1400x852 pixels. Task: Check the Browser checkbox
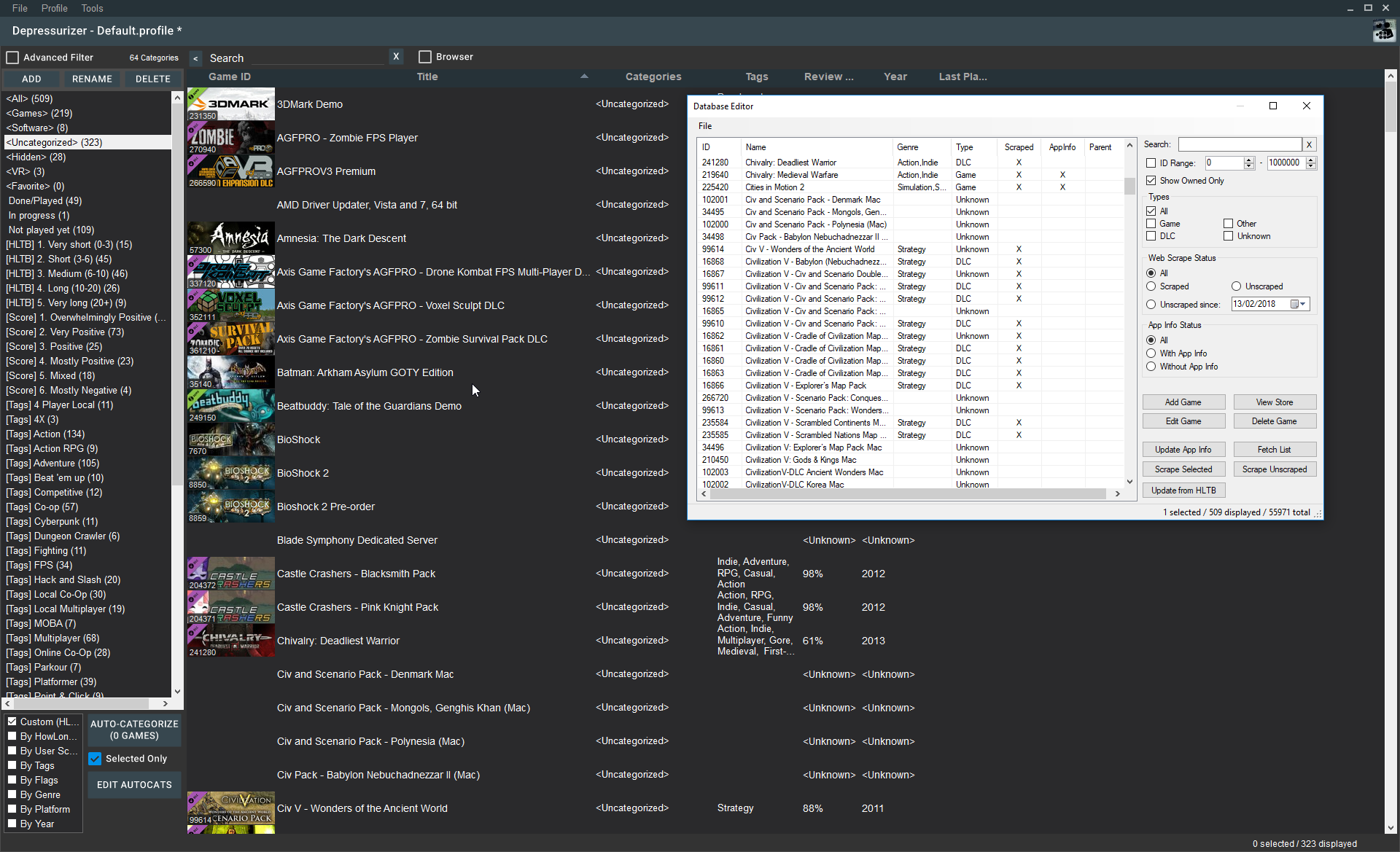click(x=424, y=56)
